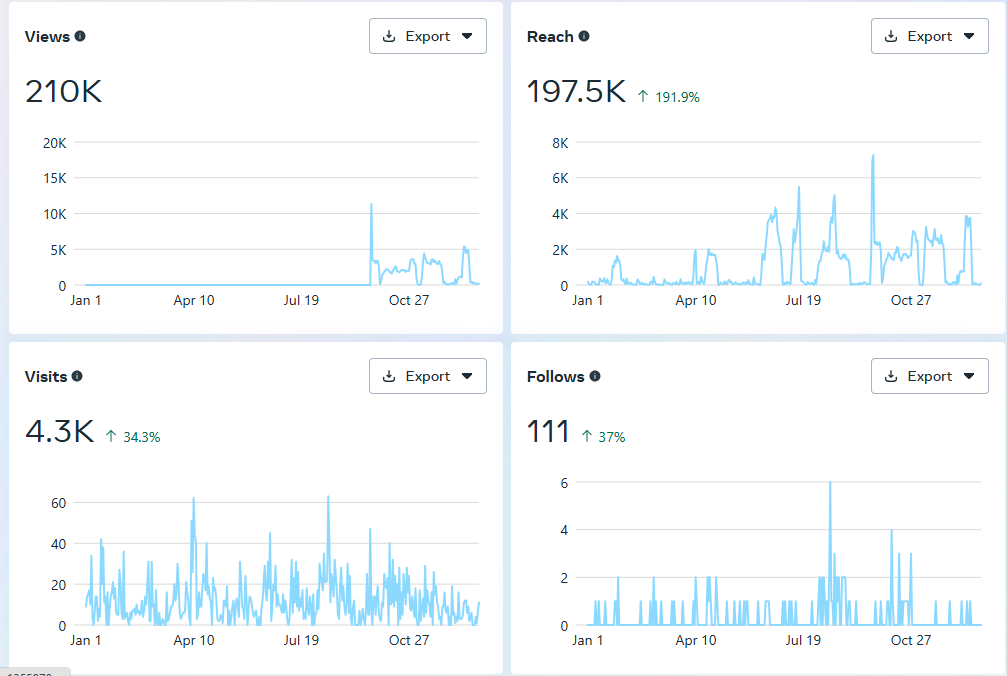Click the 60 axis label on Visits chart
The height and width of the screenshot is (676, 1007).
(x=58, y=503)
